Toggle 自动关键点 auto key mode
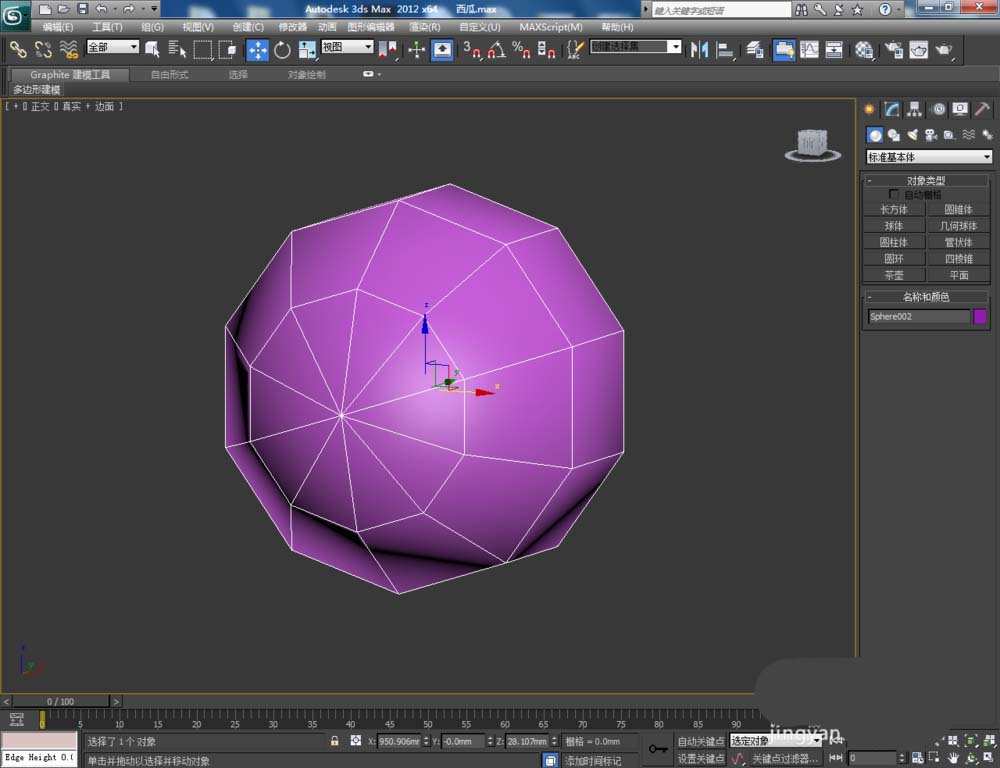The height and width of the screenshot is (768, 1000). [x=700, y=741]
